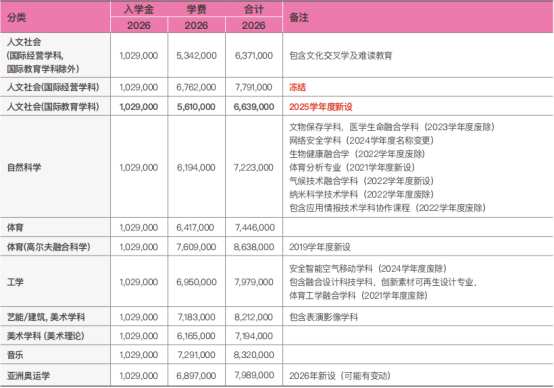This screenshot has height=388, width=554.
Task: Click remark '体育工学融合学科（2021学年度废除）'
Action: [359, 295]
